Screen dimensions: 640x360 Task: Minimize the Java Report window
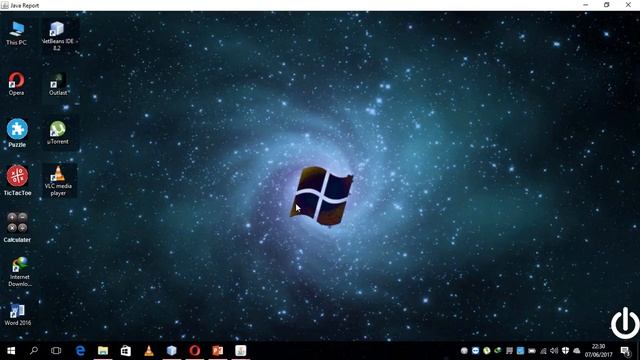(x=586, y=5)
